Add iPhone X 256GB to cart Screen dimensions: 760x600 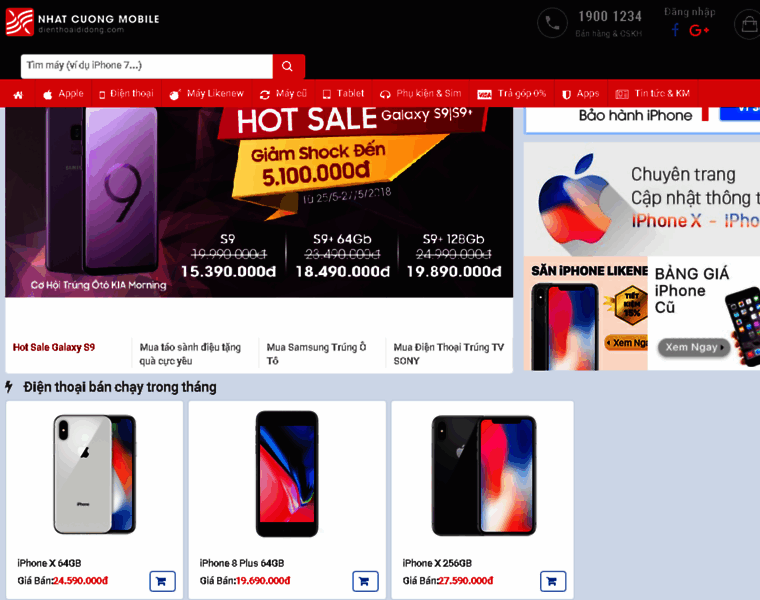coord(553,581)
